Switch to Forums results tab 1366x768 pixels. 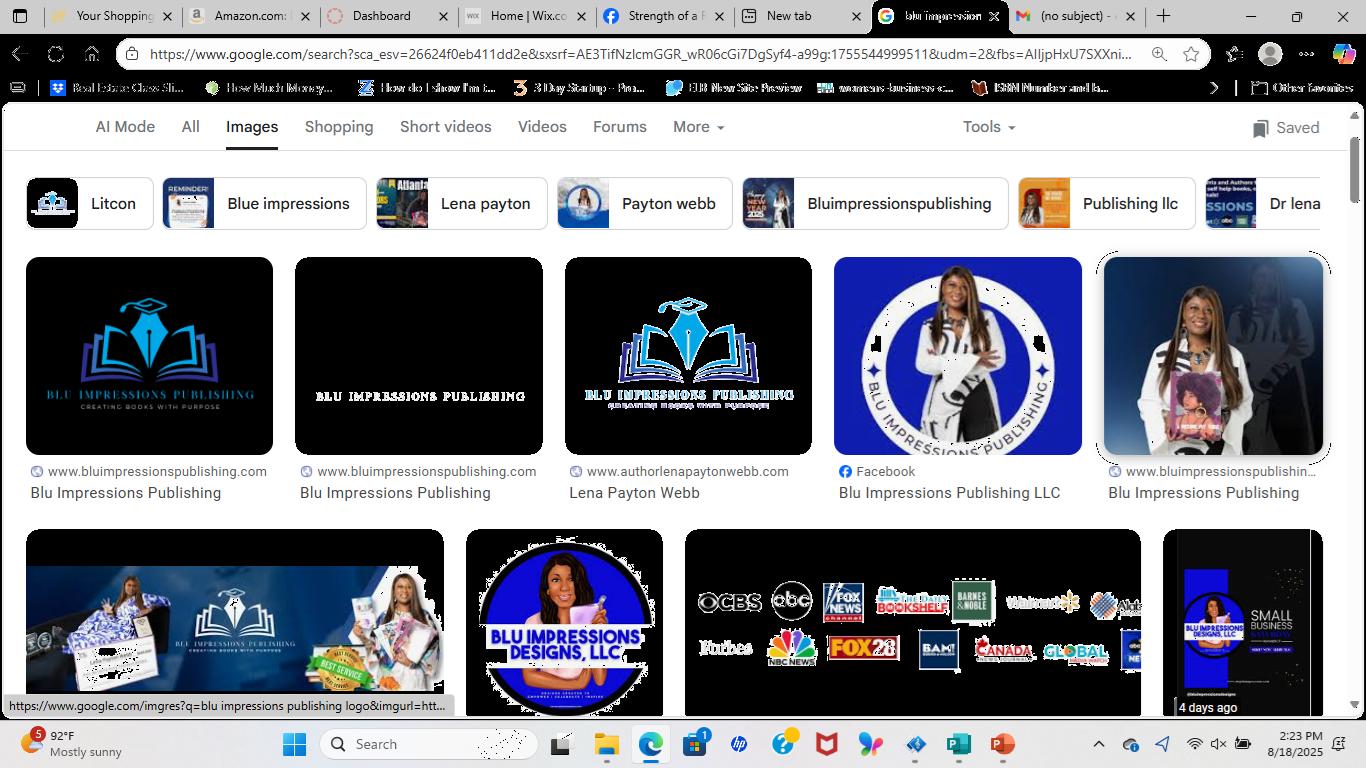tap(620, 127)
